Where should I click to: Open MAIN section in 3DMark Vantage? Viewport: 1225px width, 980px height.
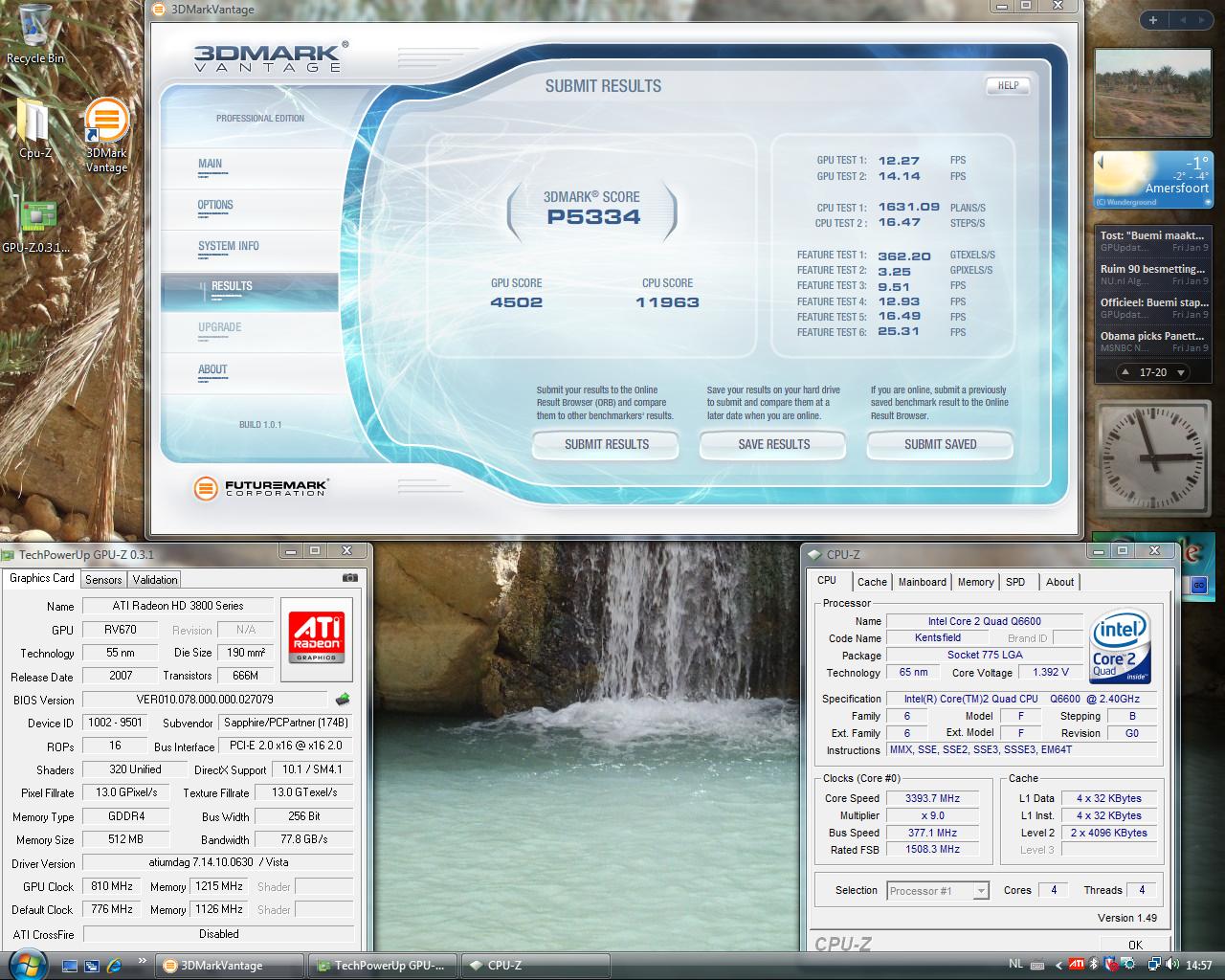point(210,164)
